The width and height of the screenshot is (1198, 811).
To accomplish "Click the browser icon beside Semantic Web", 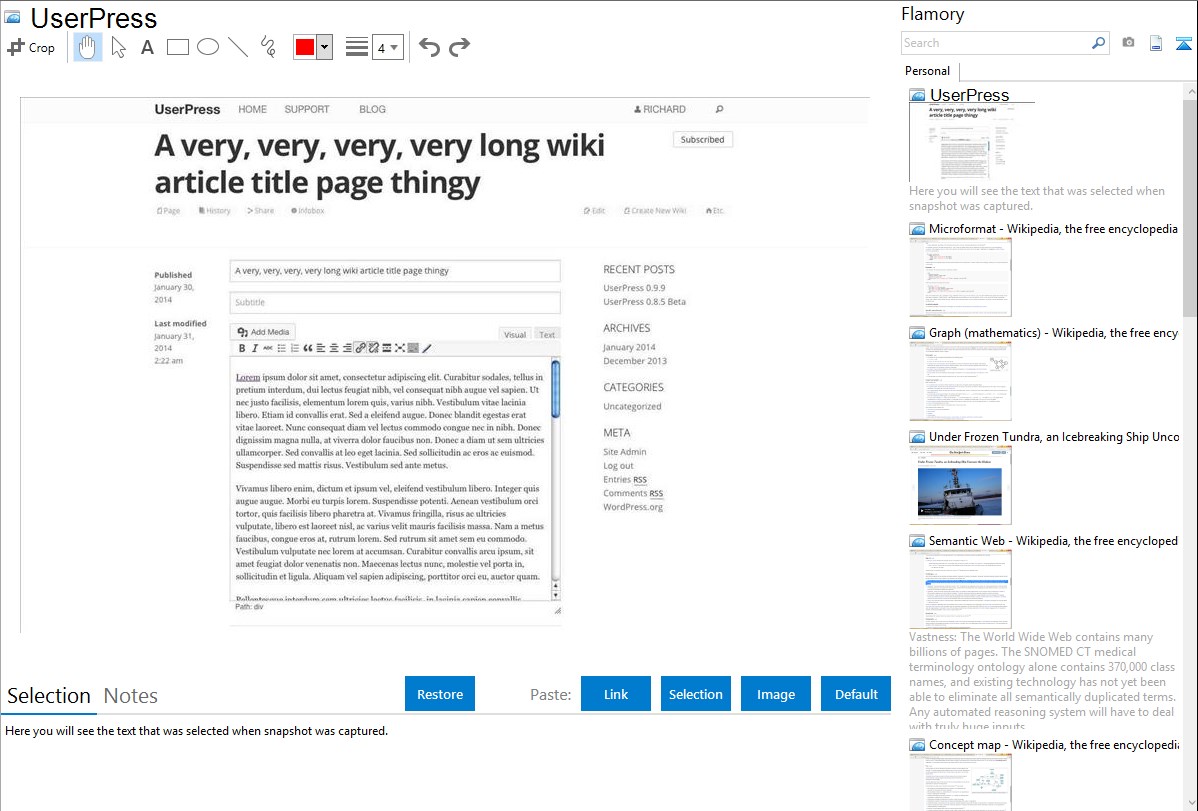I will coord(917,540).
